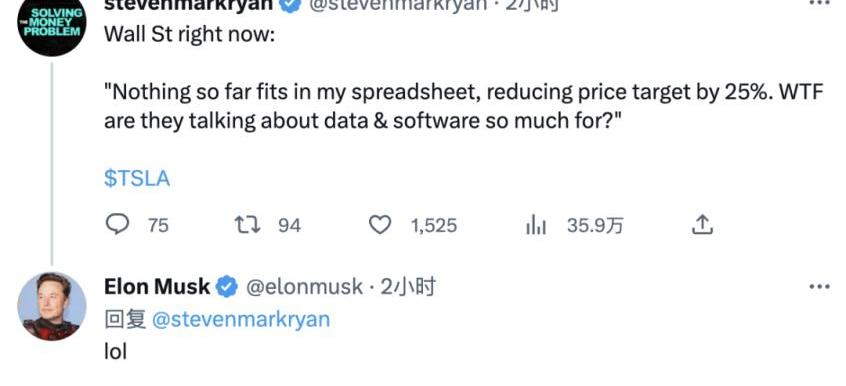Open the $TSLA cashtag link
Screen dimensions: 846x386
pos(137,179)
